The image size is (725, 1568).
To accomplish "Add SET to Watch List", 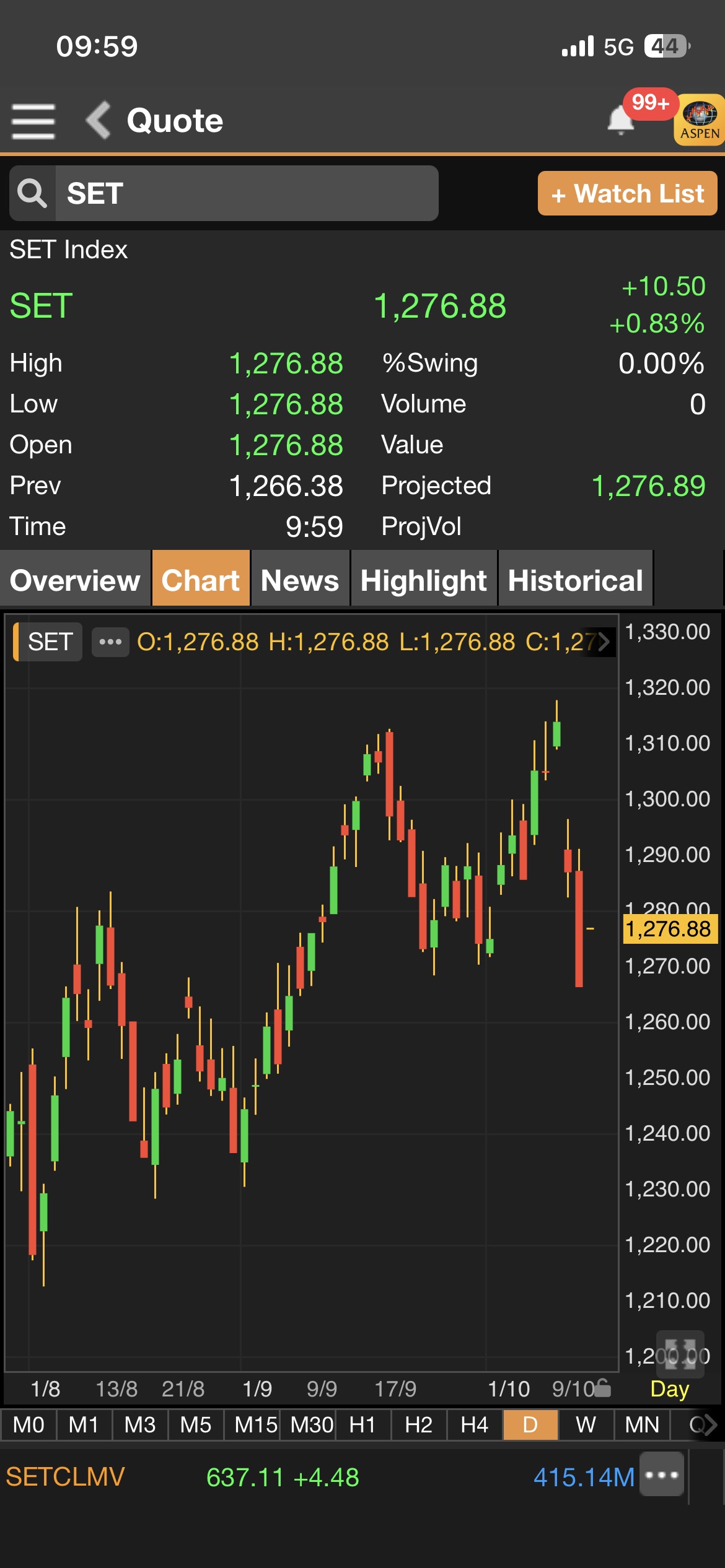I will tap(627, 193).
